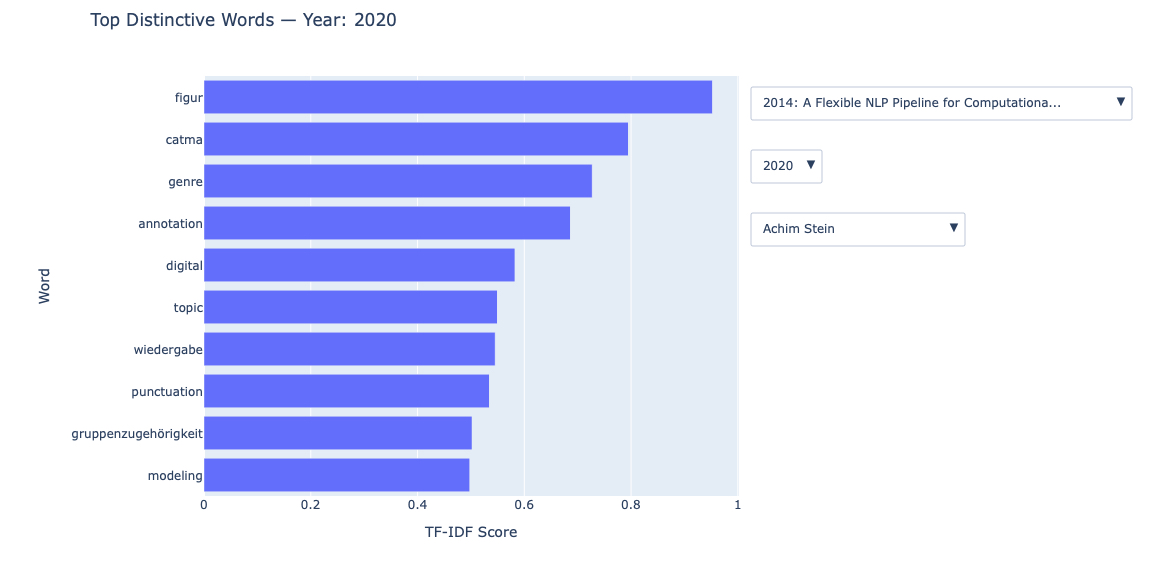Select the 'digital' bar
1156x566 pixels.
click(x=359, y=266)
